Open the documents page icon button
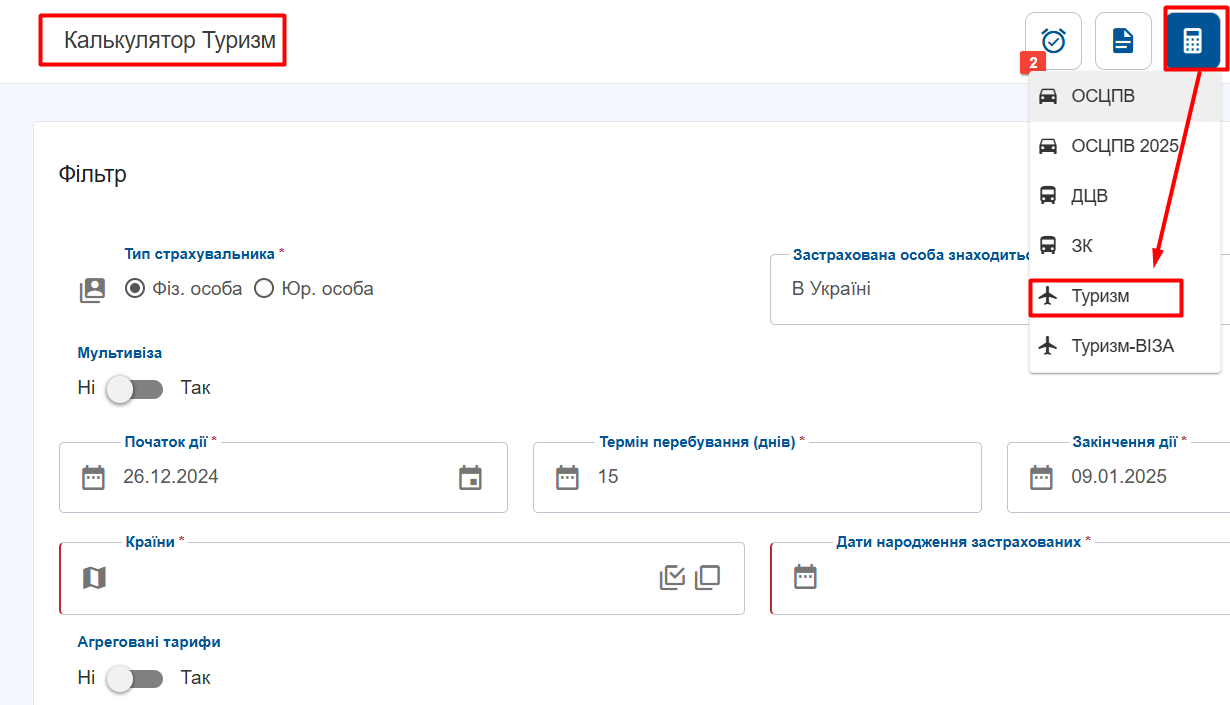 click(1123, 41)
